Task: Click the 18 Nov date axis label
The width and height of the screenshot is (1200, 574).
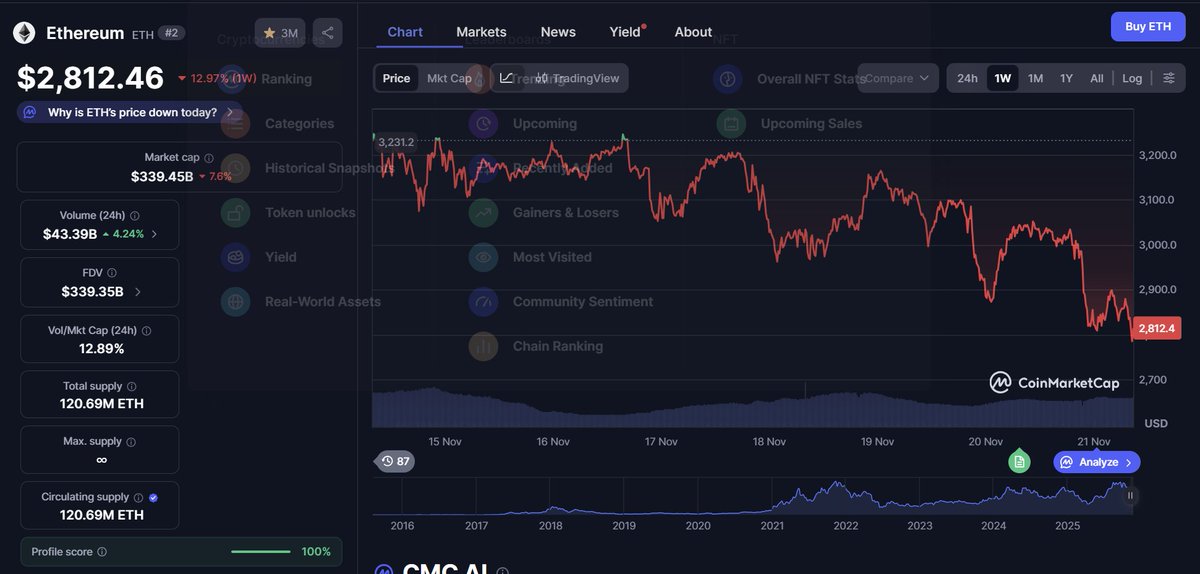Action: point(770,441)
